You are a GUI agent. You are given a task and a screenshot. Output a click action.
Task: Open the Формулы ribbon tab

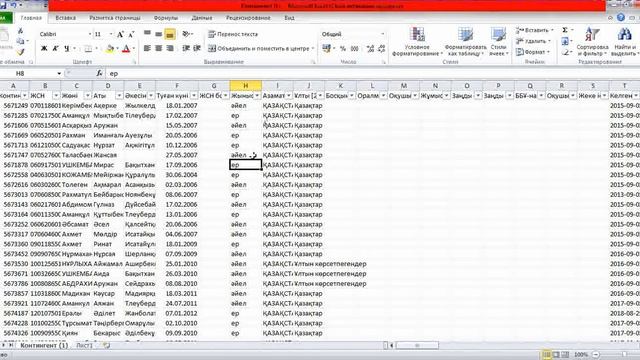(166, 18)
